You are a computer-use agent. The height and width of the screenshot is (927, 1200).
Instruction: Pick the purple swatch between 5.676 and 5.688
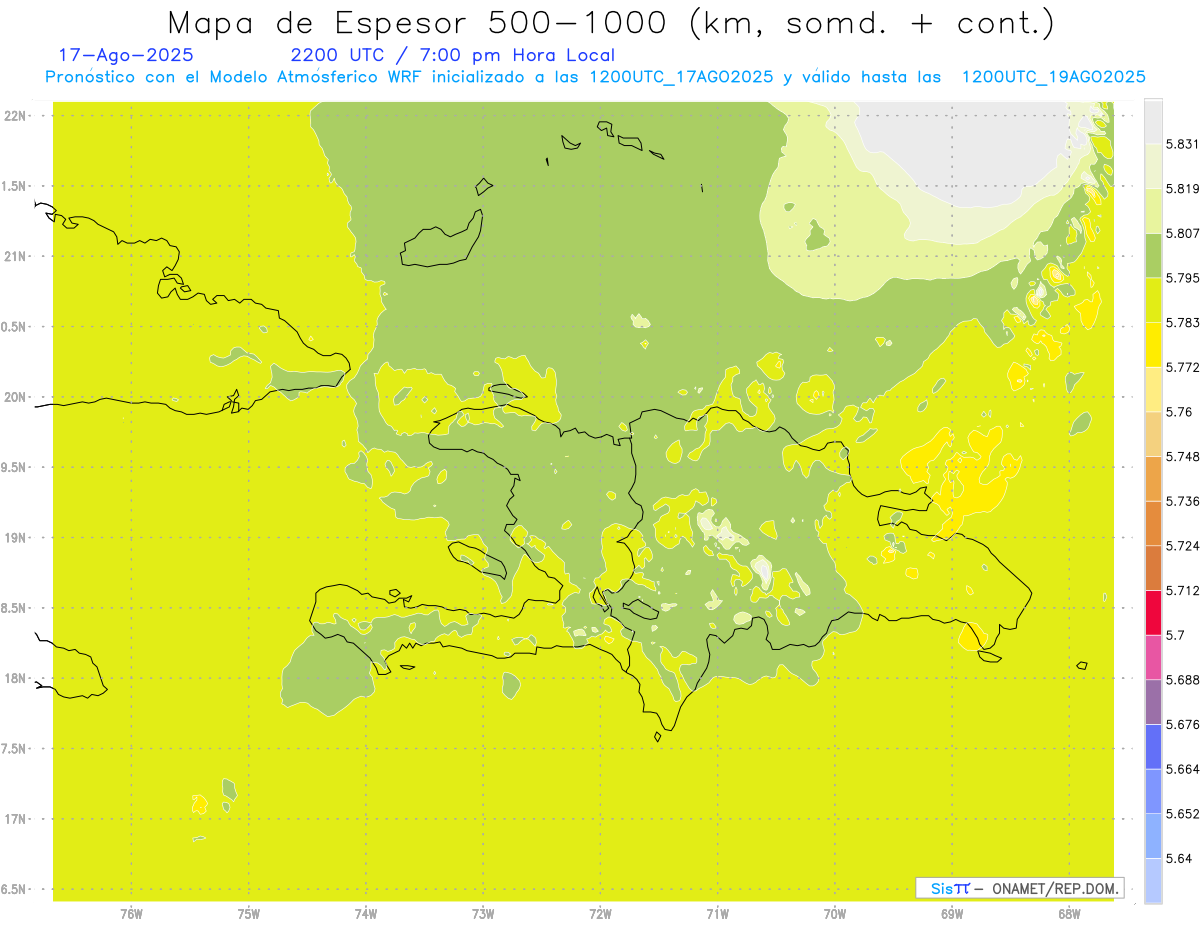pos(1153,702)
